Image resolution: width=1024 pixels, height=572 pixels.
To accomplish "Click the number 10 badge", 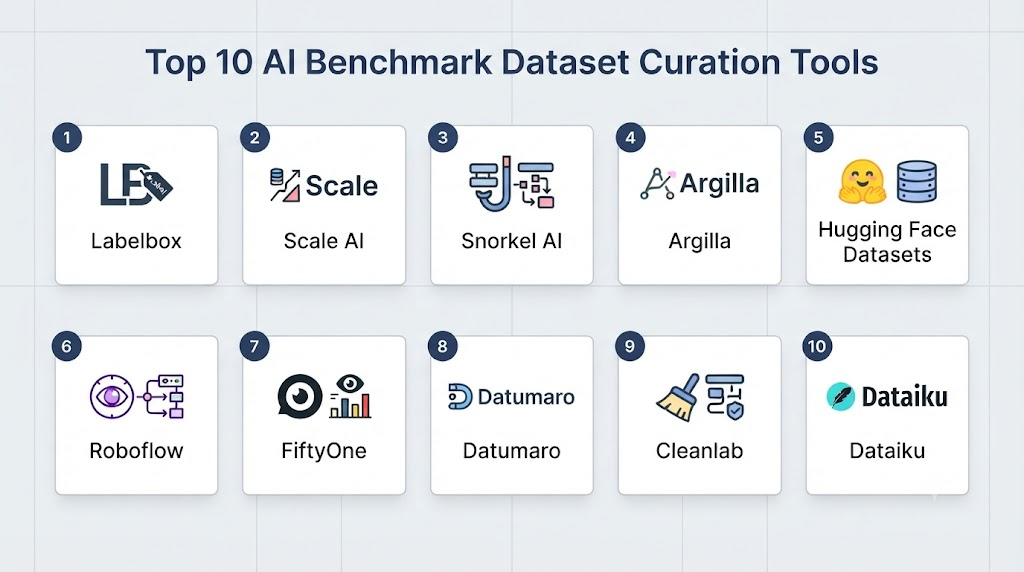I will point(817,346).
